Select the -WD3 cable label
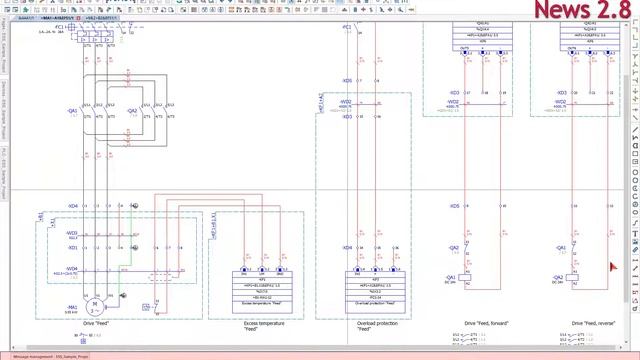 point(72,233)
